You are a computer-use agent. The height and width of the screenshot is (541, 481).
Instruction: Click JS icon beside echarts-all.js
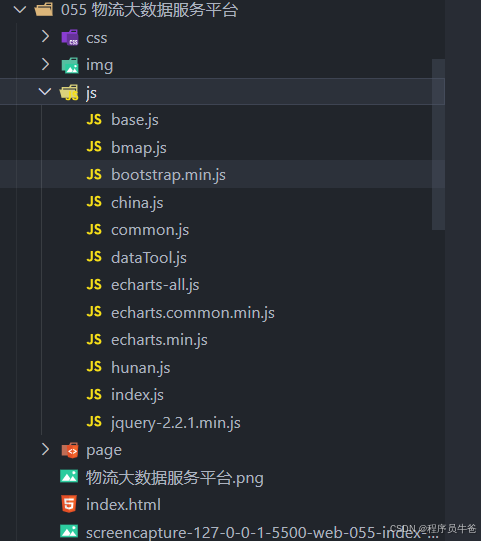(x=94, y=285)
